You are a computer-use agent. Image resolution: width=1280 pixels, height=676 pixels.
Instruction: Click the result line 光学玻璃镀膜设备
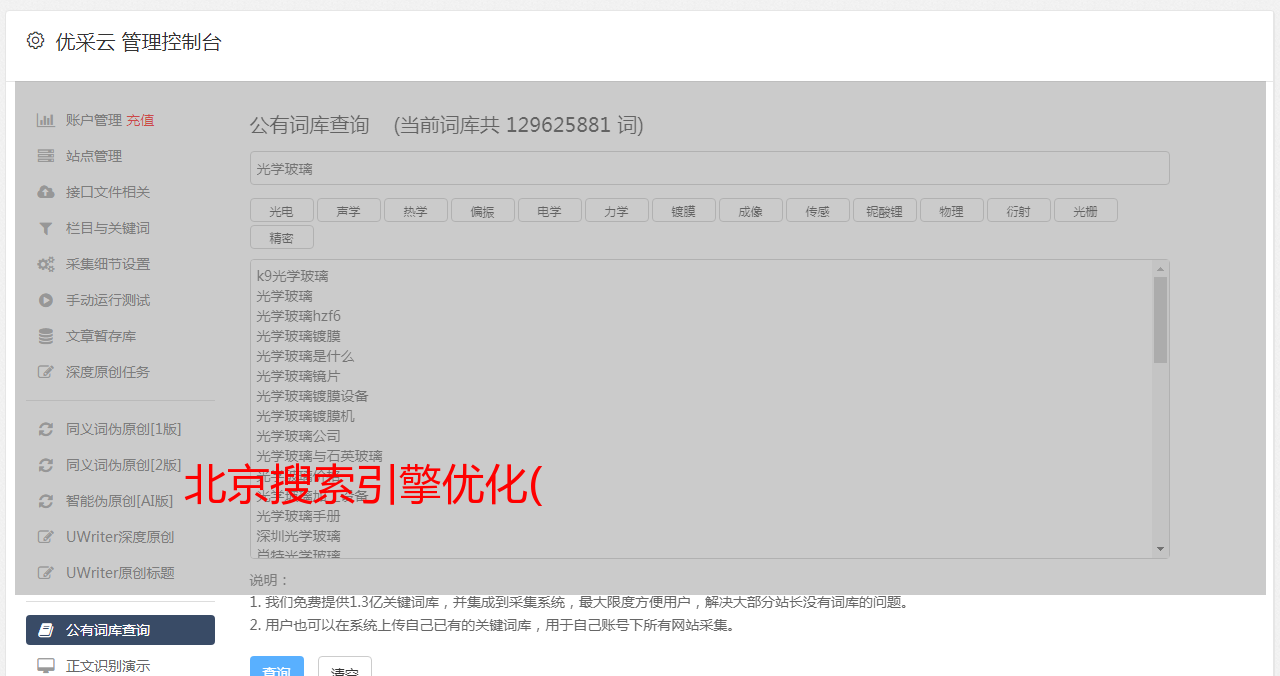312,396
